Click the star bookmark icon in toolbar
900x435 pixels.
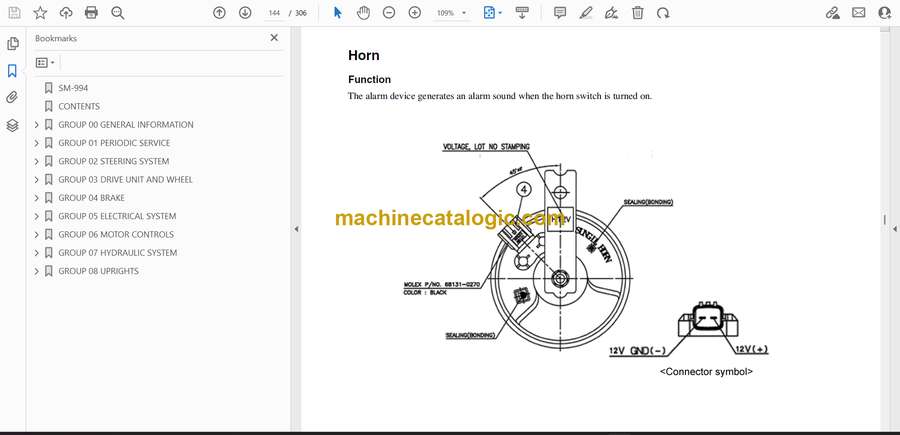coord(40,13)
